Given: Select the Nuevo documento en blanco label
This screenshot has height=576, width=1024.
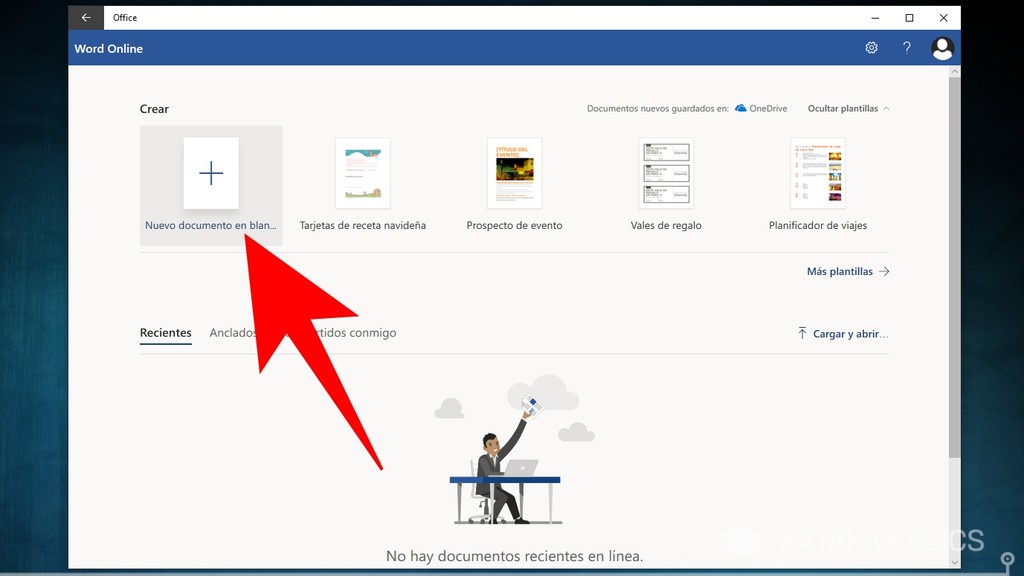Looking at the screenshot, I should pos(211,225).
